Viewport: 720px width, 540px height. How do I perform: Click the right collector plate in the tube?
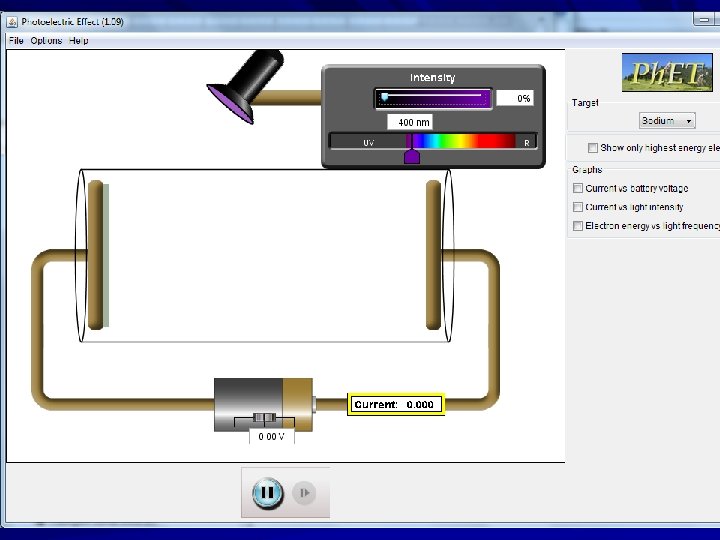click(x=433, y=255)
